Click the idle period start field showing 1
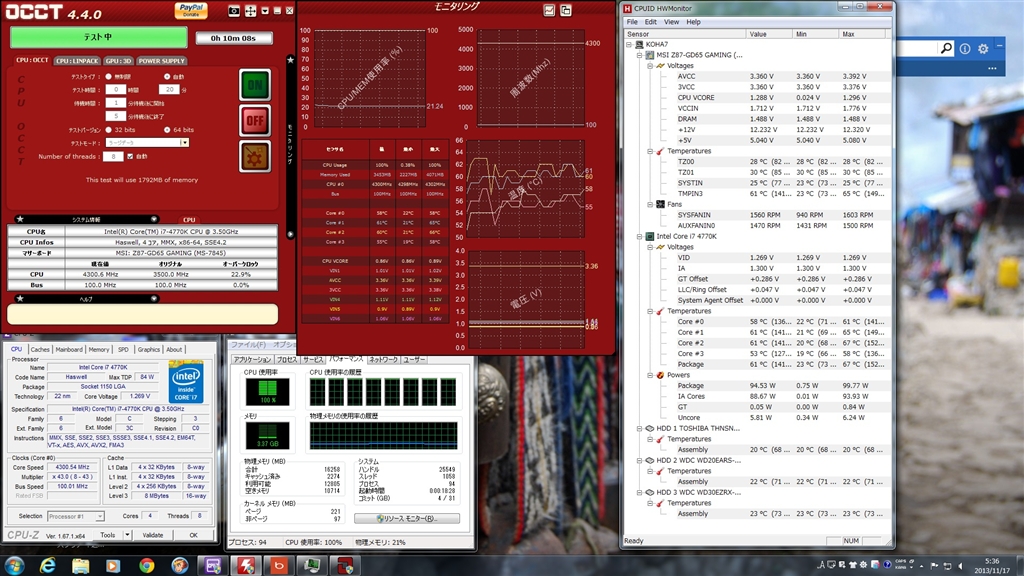The height and width of the screenshot is (576, 1024). [116, 103]
